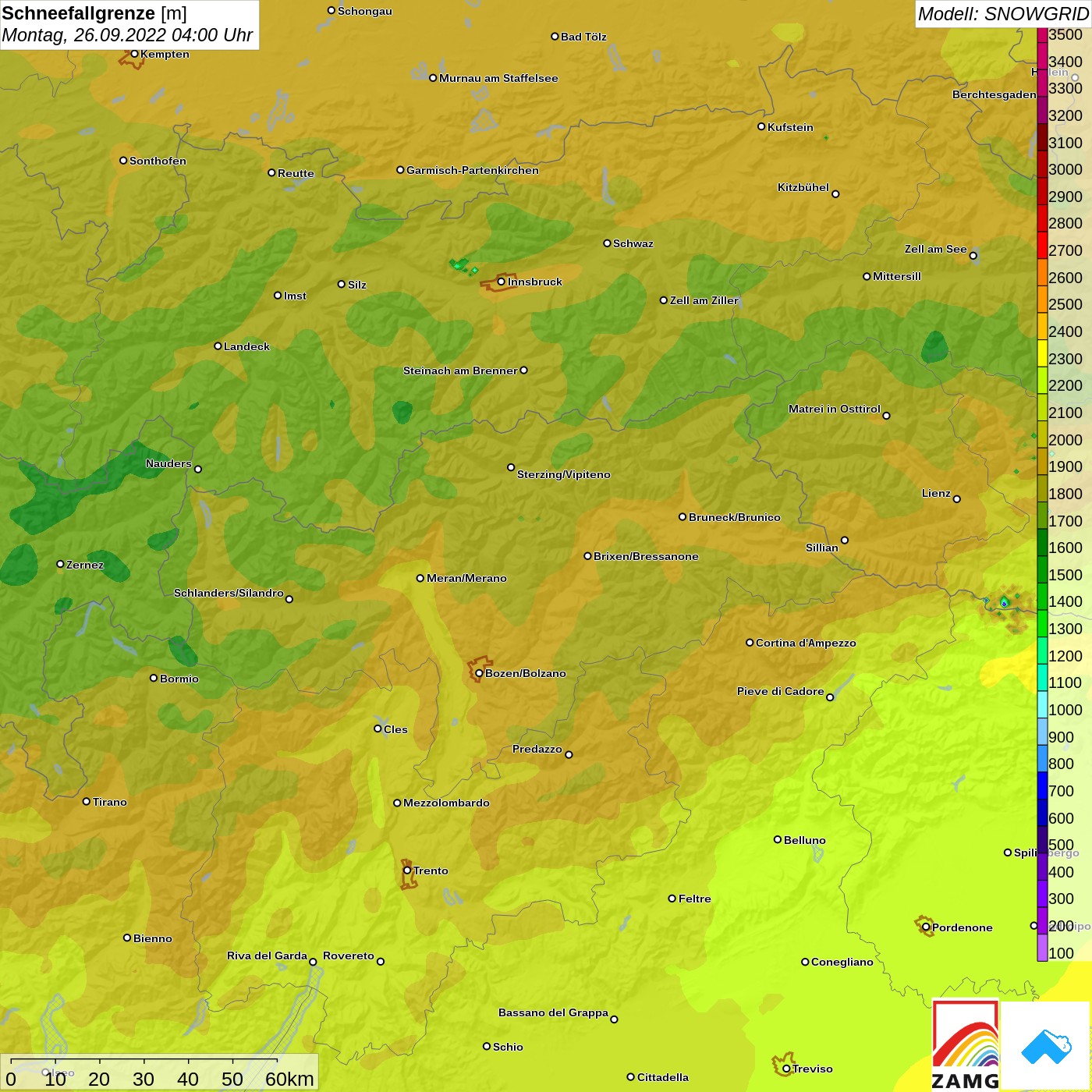This screenshot has height=1092, width=1092.
Task: Click the yellow 2300 legend swatch
Action: point(1042,353)
